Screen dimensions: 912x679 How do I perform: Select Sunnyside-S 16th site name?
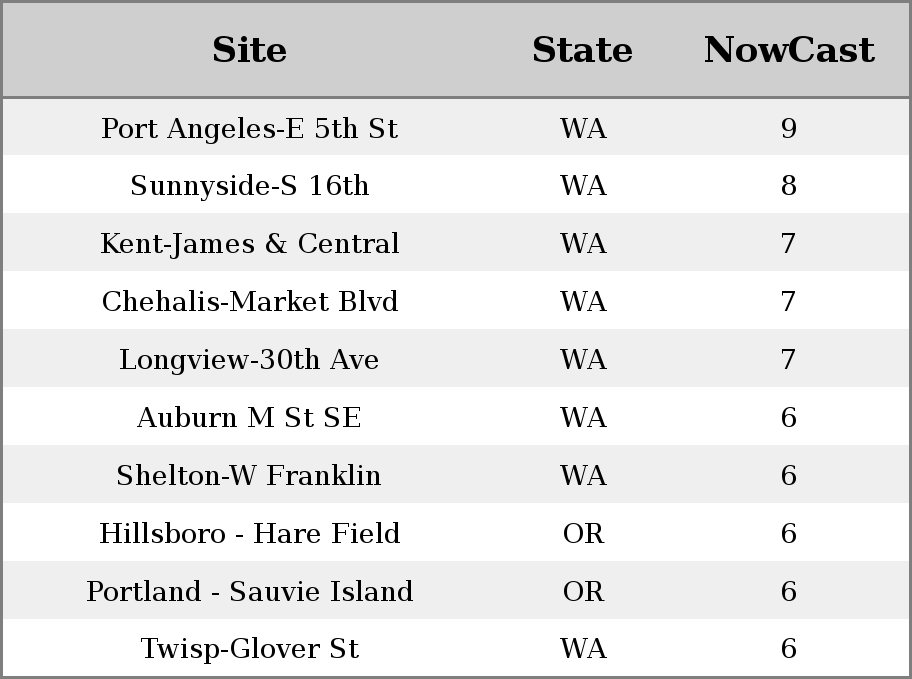249,186
